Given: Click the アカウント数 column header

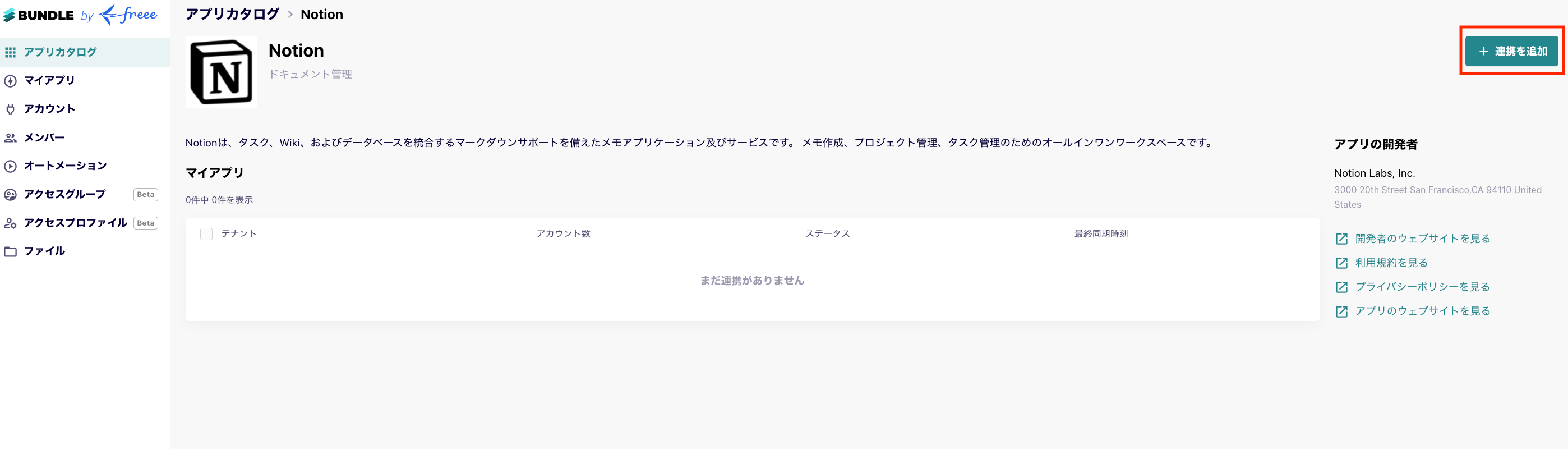Looking at the screenshot, I should (x=563, y=234).
